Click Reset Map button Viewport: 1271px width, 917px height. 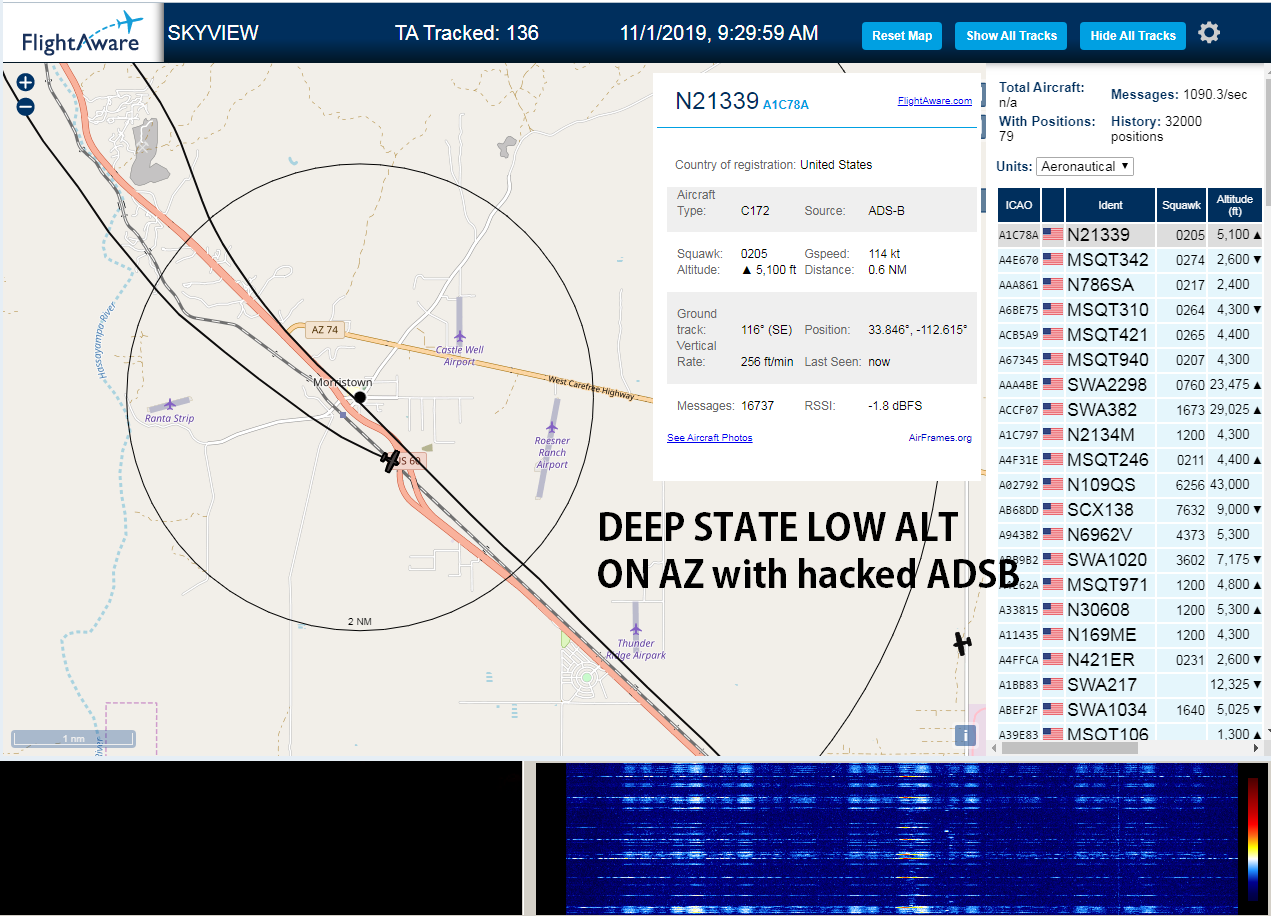click(902, 35)
